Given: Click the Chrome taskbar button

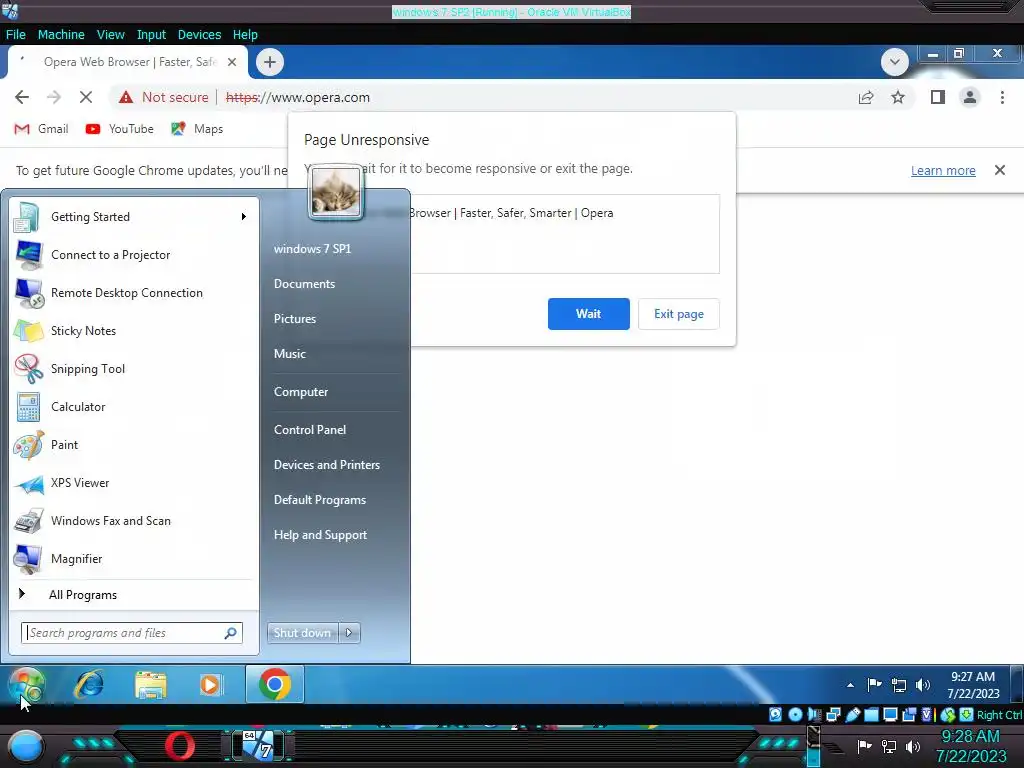Looking at the screenshot, I should coord(274,684).
